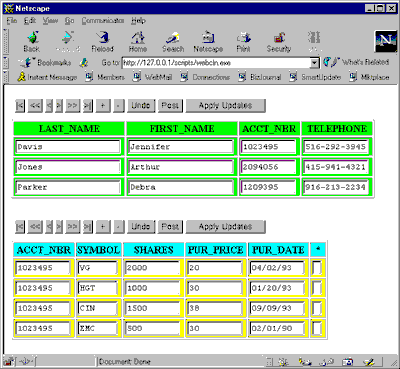Open Members bookmark in personal toolbar
400x369 pixels.
tap(105, 77)
